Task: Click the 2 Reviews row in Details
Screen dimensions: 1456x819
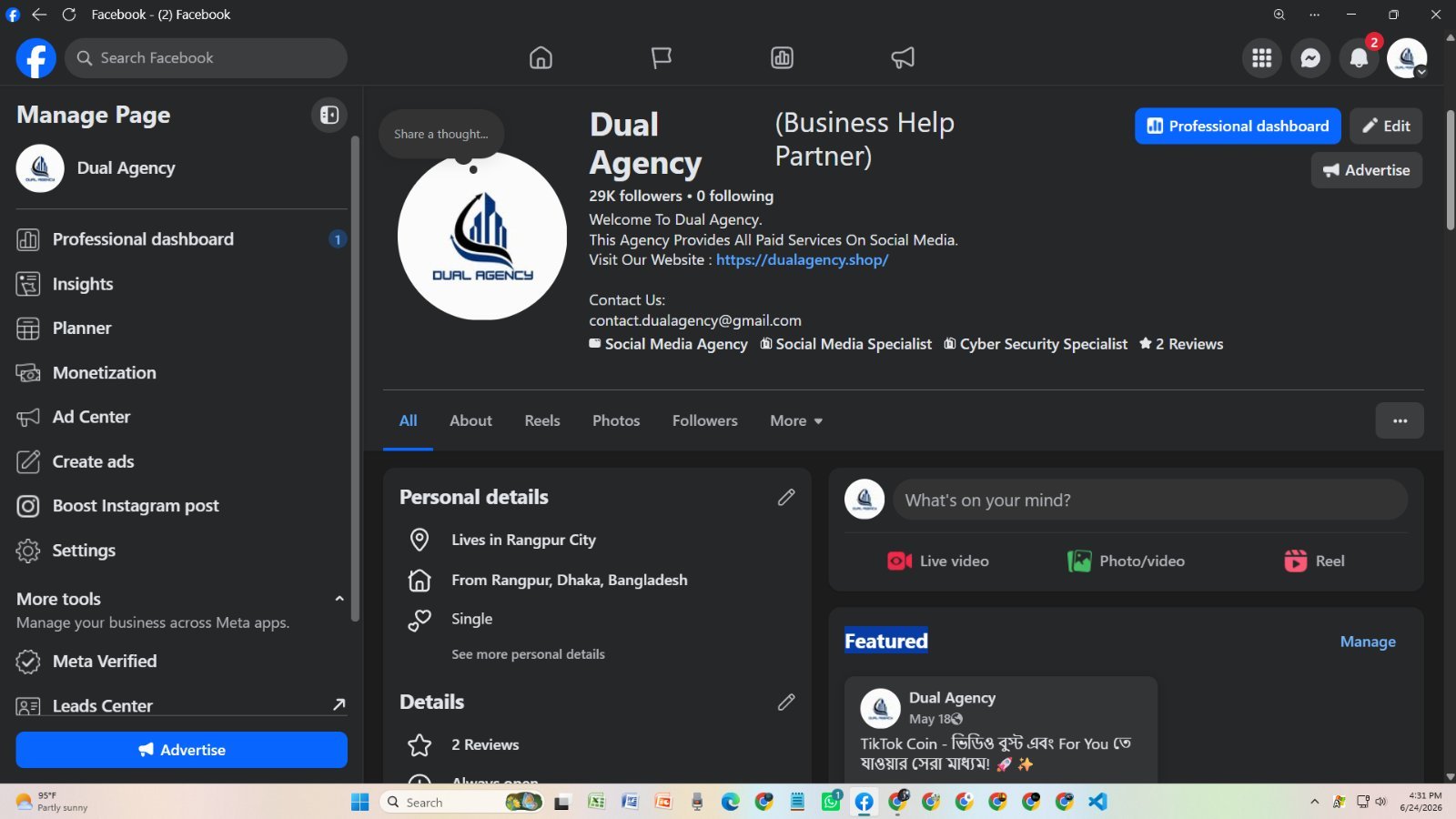Action: tap(485, 744)
